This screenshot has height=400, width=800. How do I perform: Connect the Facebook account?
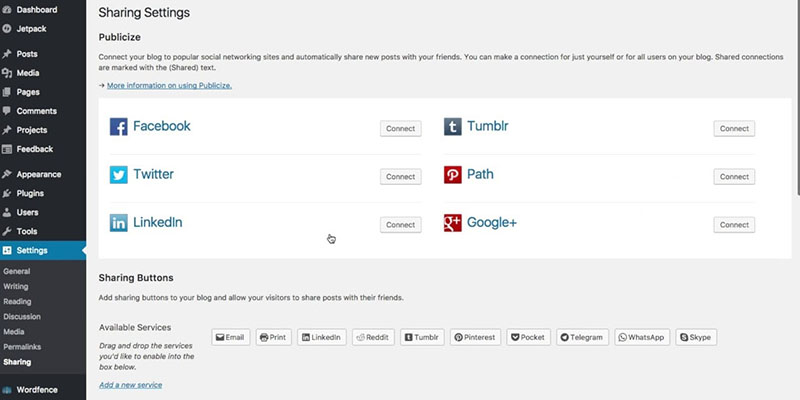click(401, 129)
